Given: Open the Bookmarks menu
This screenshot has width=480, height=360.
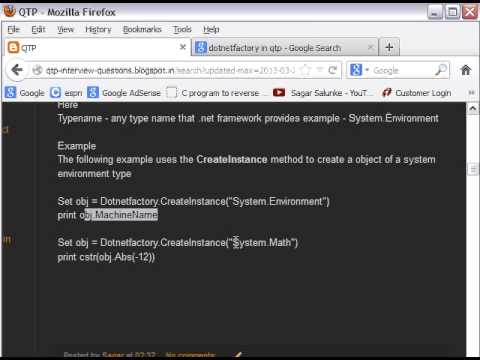Looking at the screenshot, I should coord(142,30).
